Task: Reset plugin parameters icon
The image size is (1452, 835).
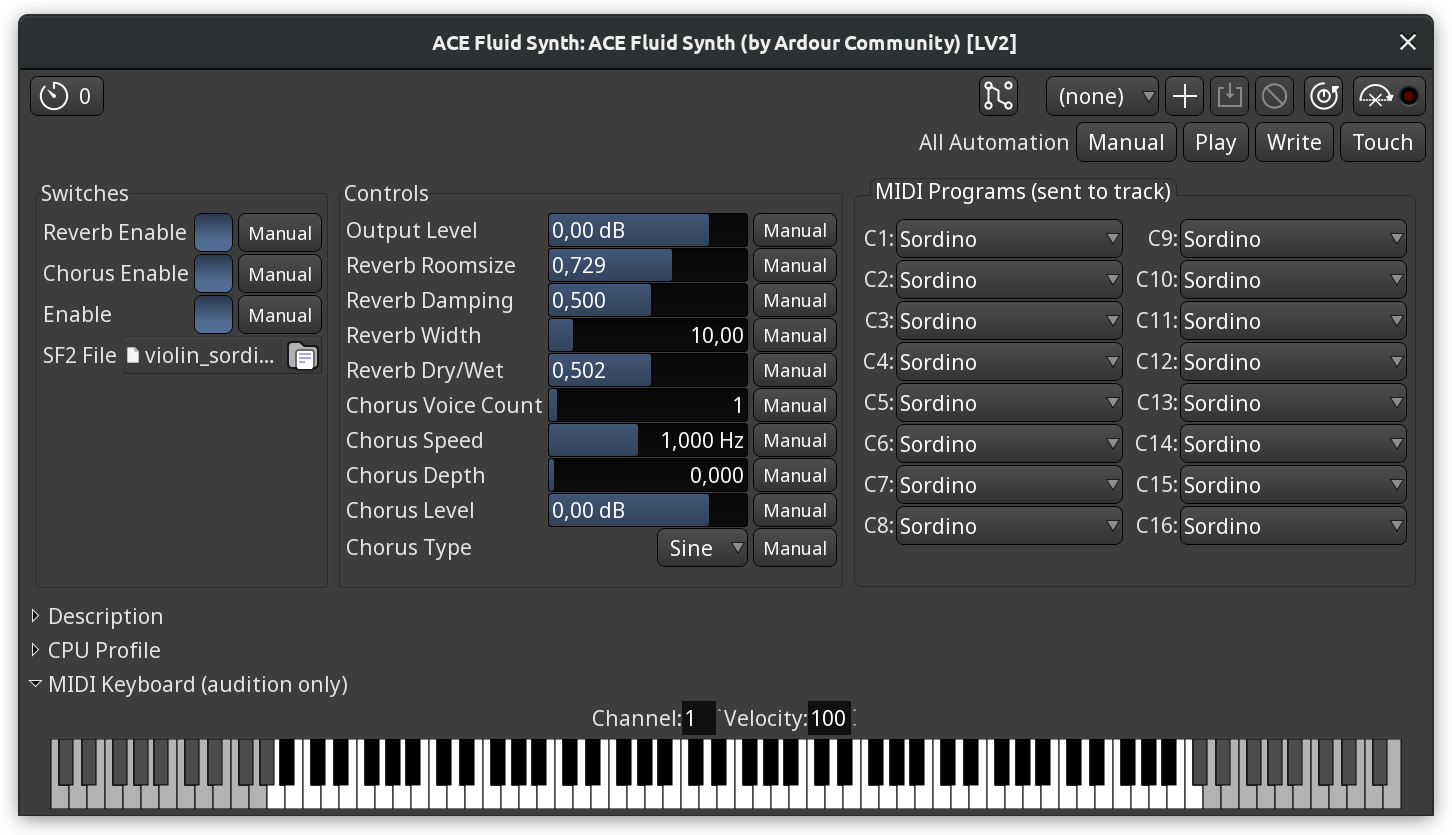Action: [1324, 96]
